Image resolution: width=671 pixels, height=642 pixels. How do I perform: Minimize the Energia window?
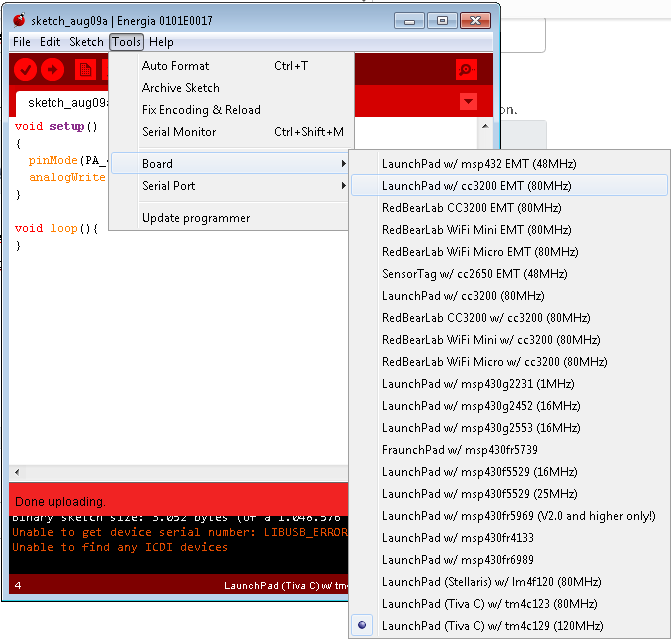[409, 21]
